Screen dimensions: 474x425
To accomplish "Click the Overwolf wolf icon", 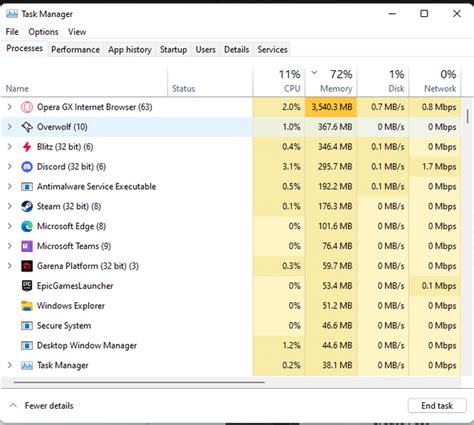I will click(27, 127).
